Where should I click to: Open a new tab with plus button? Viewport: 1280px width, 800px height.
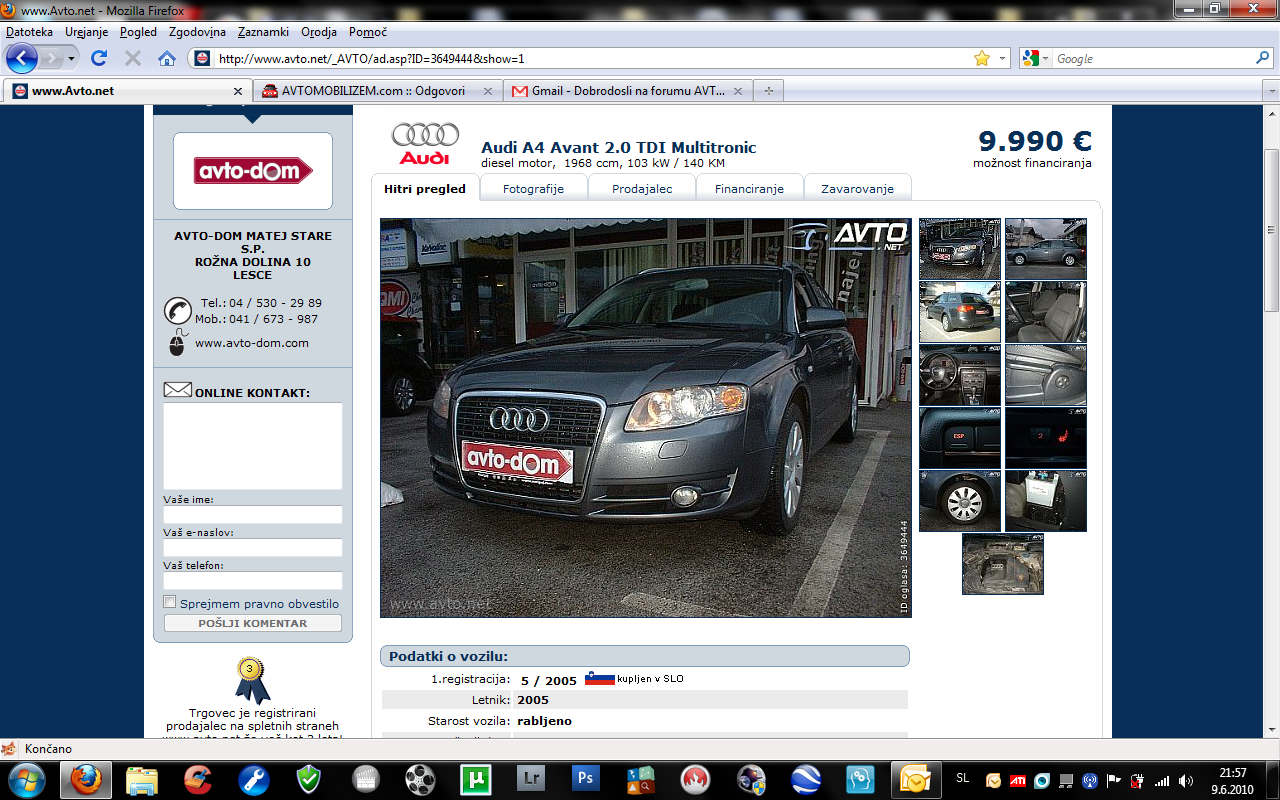click(x=769, y=91)
